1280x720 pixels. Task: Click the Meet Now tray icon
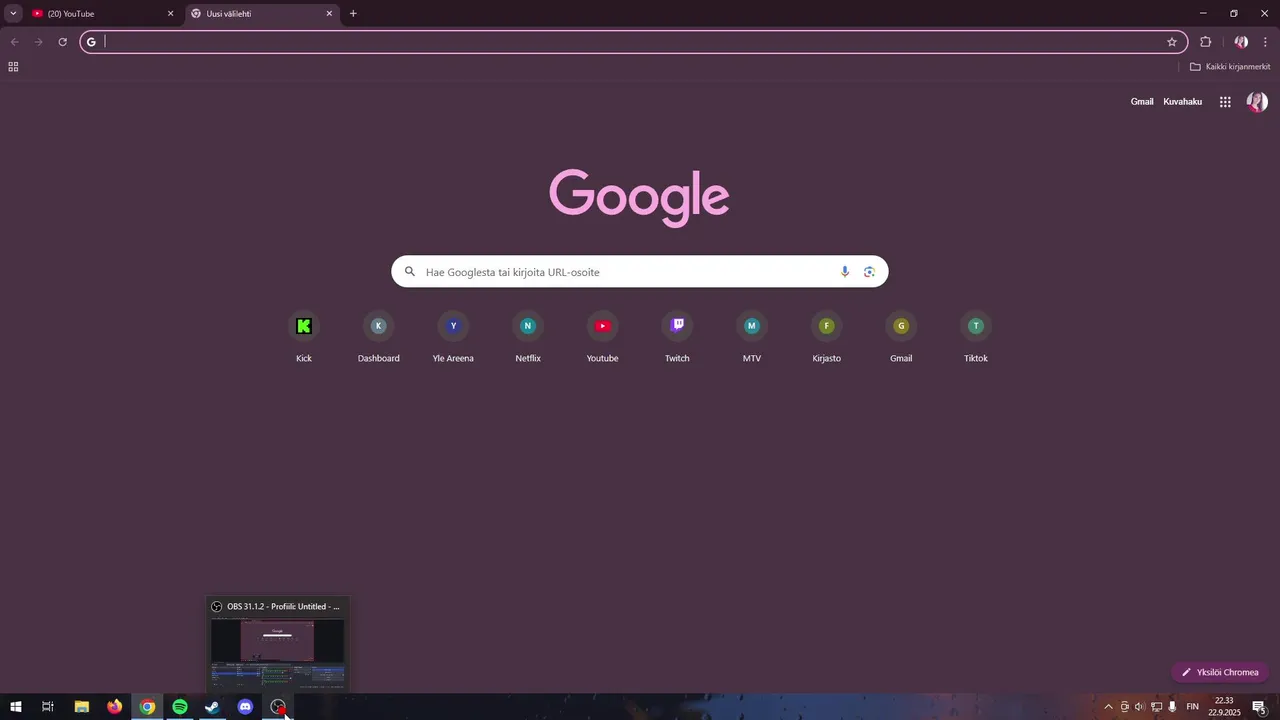coord(1124,707)
